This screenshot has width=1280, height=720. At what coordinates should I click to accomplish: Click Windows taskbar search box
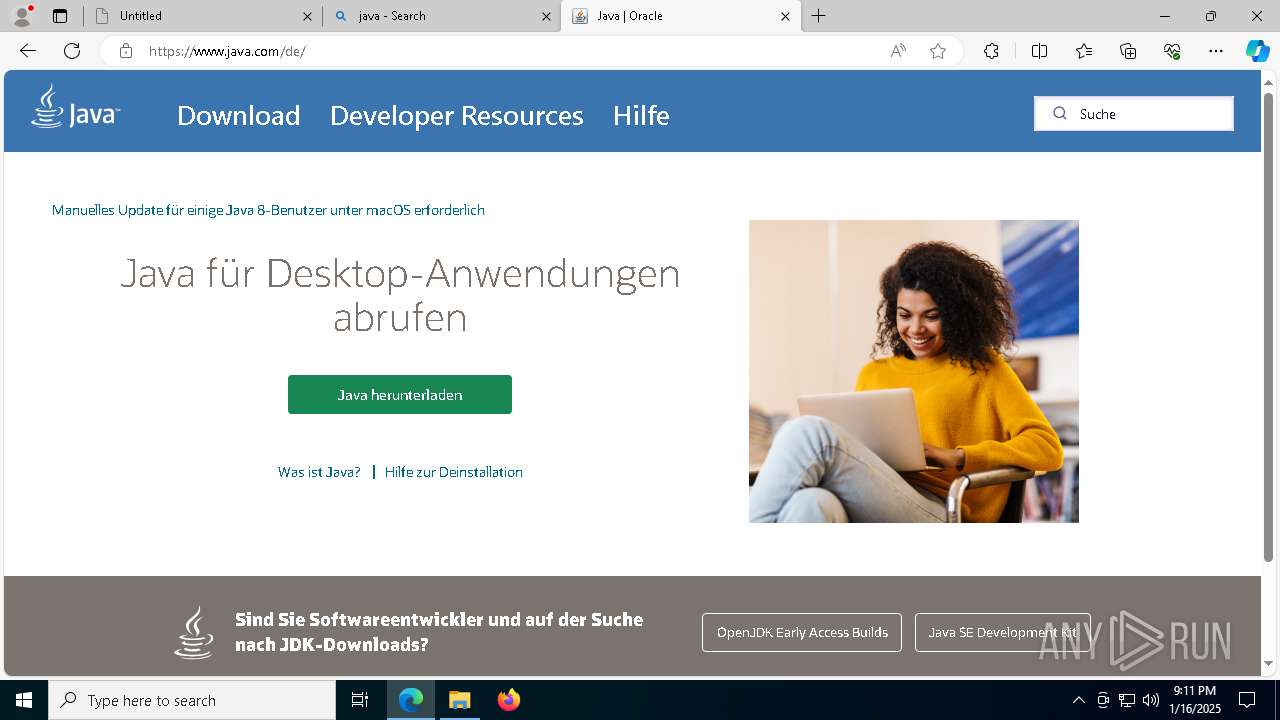tap(192, 700)
